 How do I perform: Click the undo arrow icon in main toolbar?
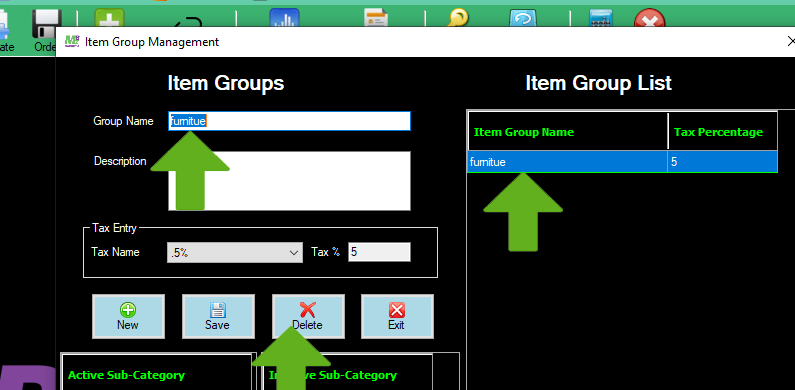pos(189,22)
